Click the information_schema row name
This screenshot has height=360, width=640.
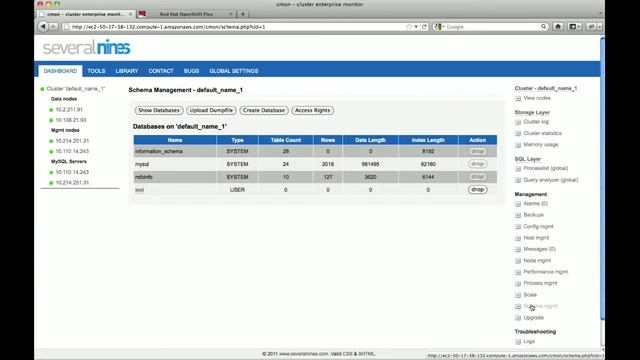click(x=159, y=151)
